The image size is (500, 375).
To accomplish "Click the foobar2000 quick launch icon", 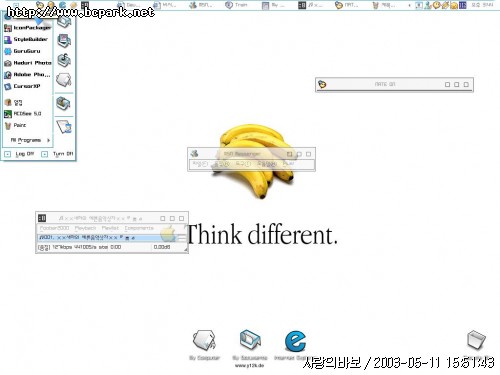I will [85, 5].
